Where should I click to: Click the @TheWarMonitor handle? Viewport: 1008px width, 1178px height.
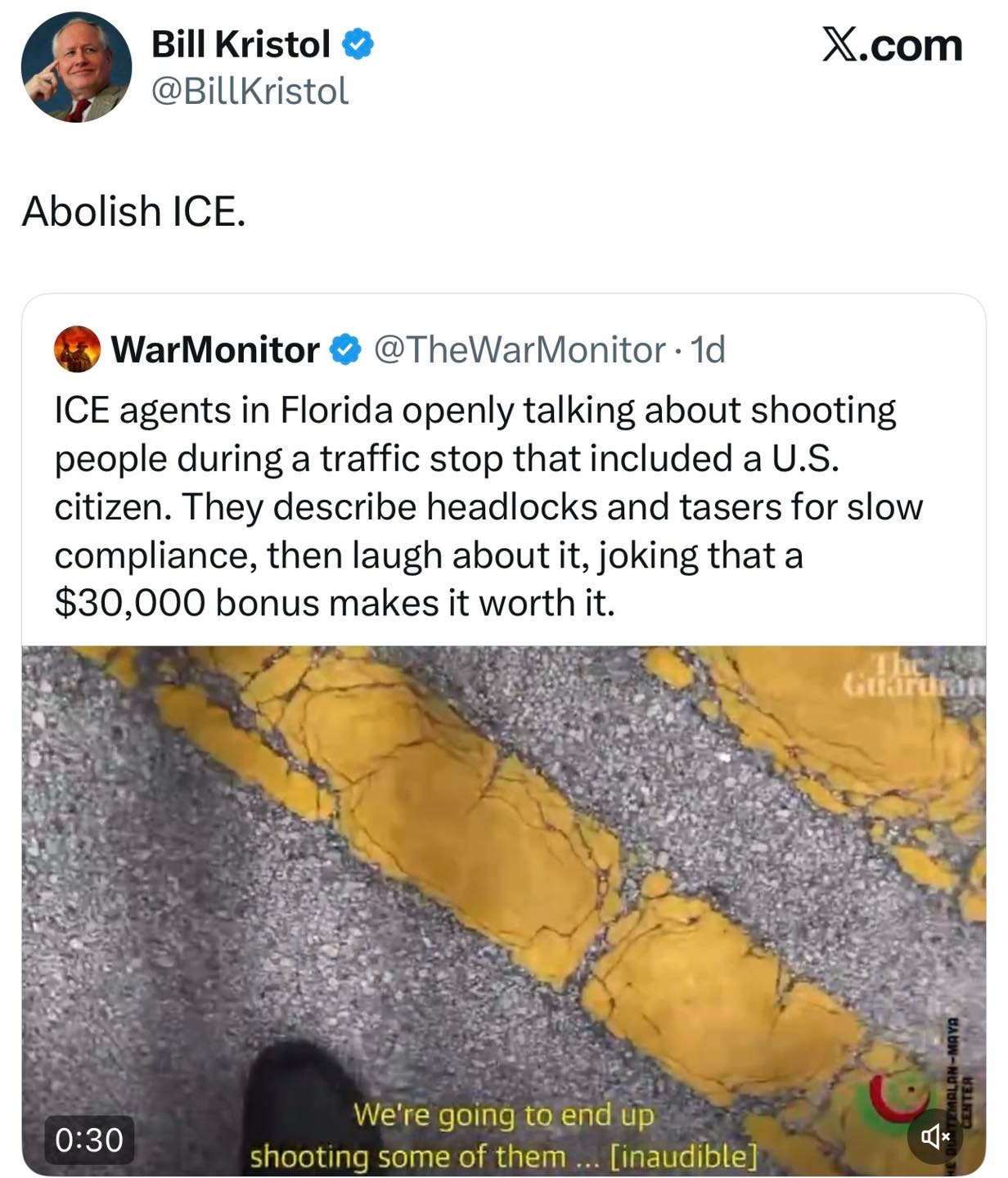pos(520,350)
